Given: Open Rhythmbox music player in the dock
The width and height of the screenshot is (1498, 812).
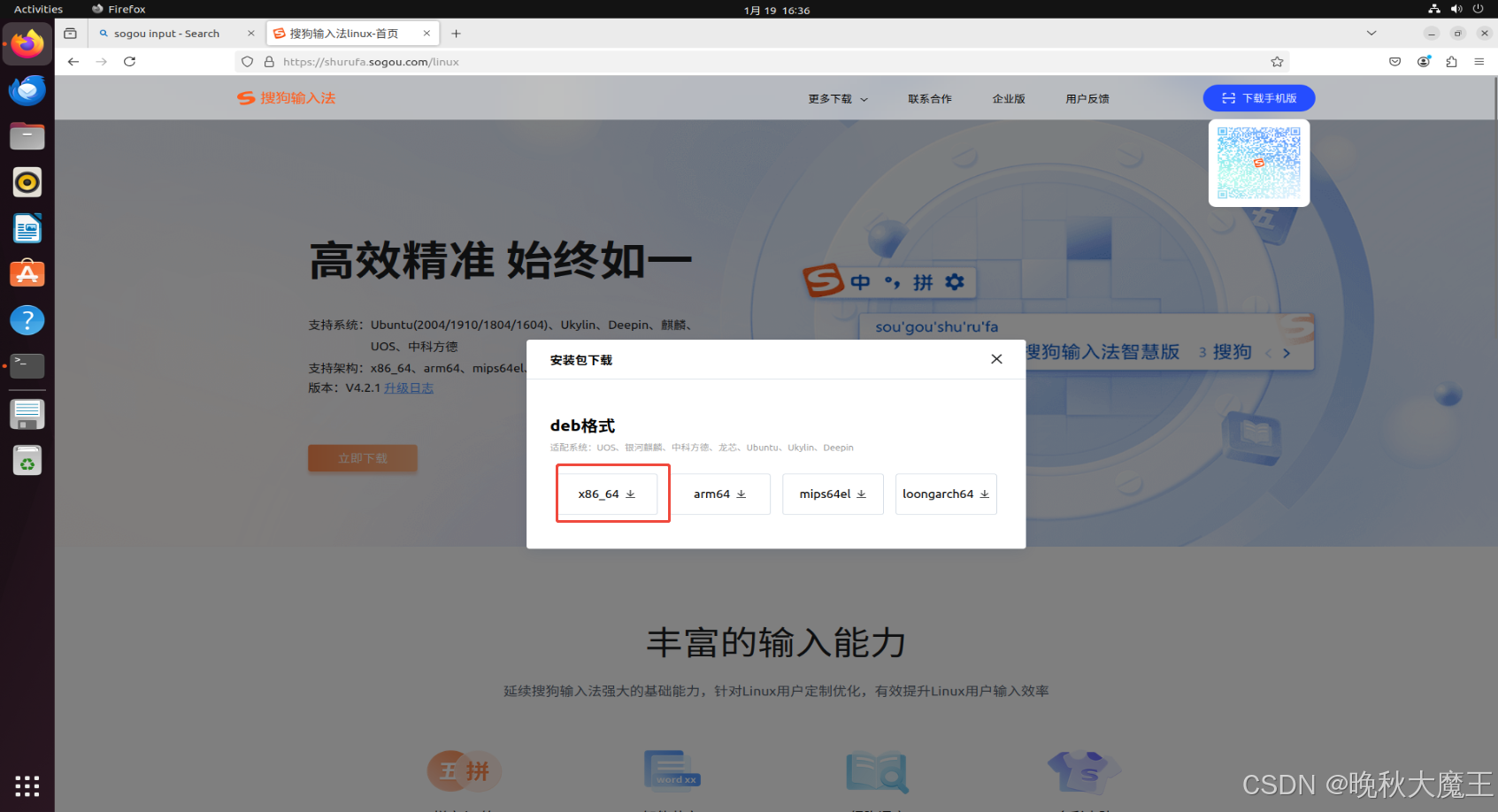Looking at the screenshot, I should tap(27, 182).
